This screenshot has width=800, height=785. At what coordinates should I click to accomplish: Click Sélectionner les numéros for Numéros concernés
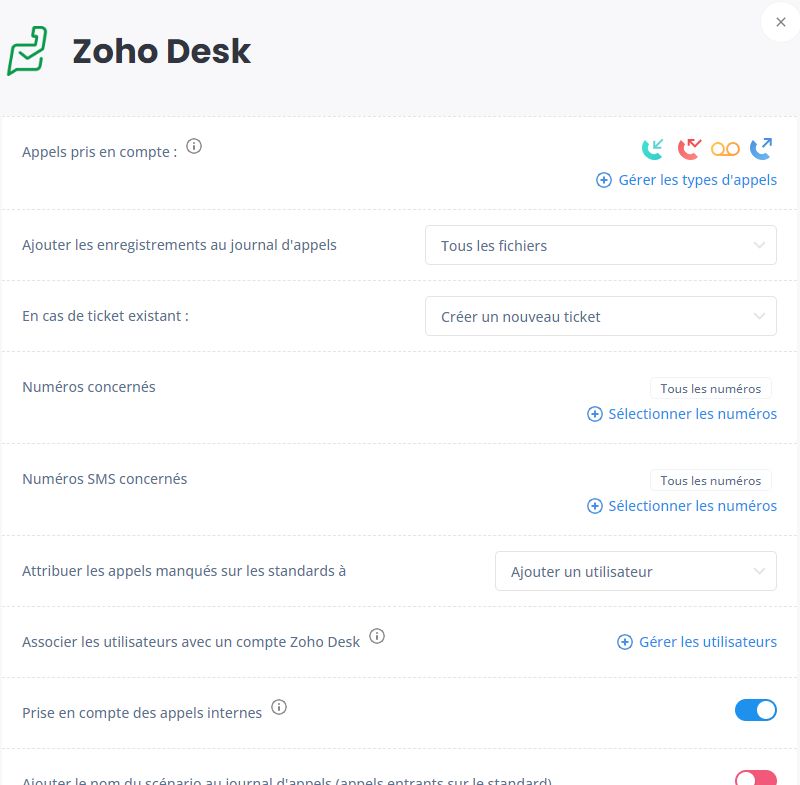point(682,414)
